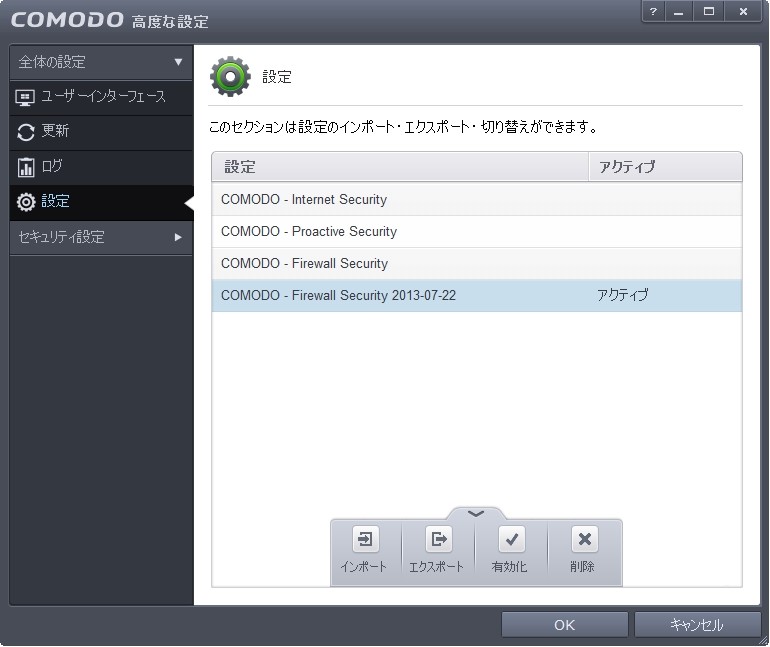Viewport: 770px width, 647px height.
Task: Select COMODO - Firewall Security row
Action: (476, 264)
